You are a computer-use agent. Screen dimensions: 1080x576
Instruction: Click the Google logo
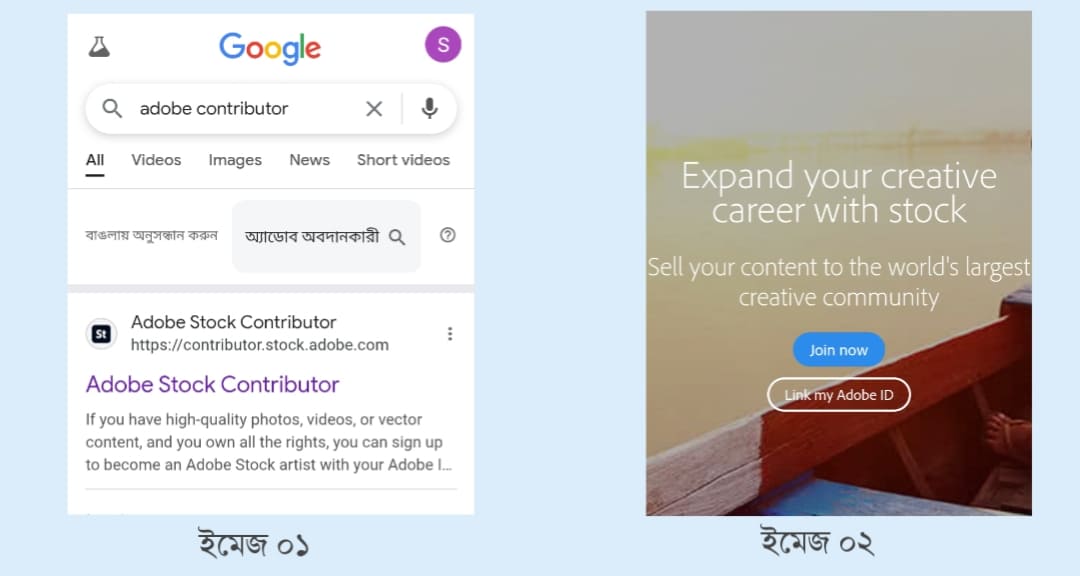pos(270,48)
